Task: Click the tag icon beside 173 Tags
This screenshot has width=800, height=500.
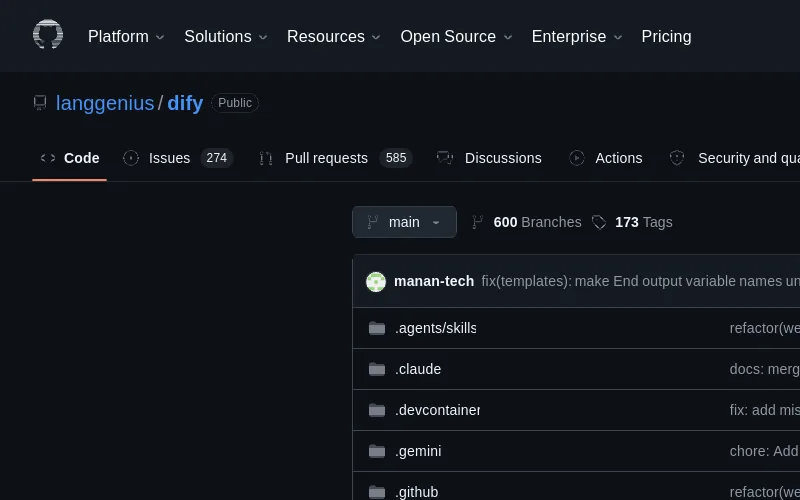Action: coord(599,222)
